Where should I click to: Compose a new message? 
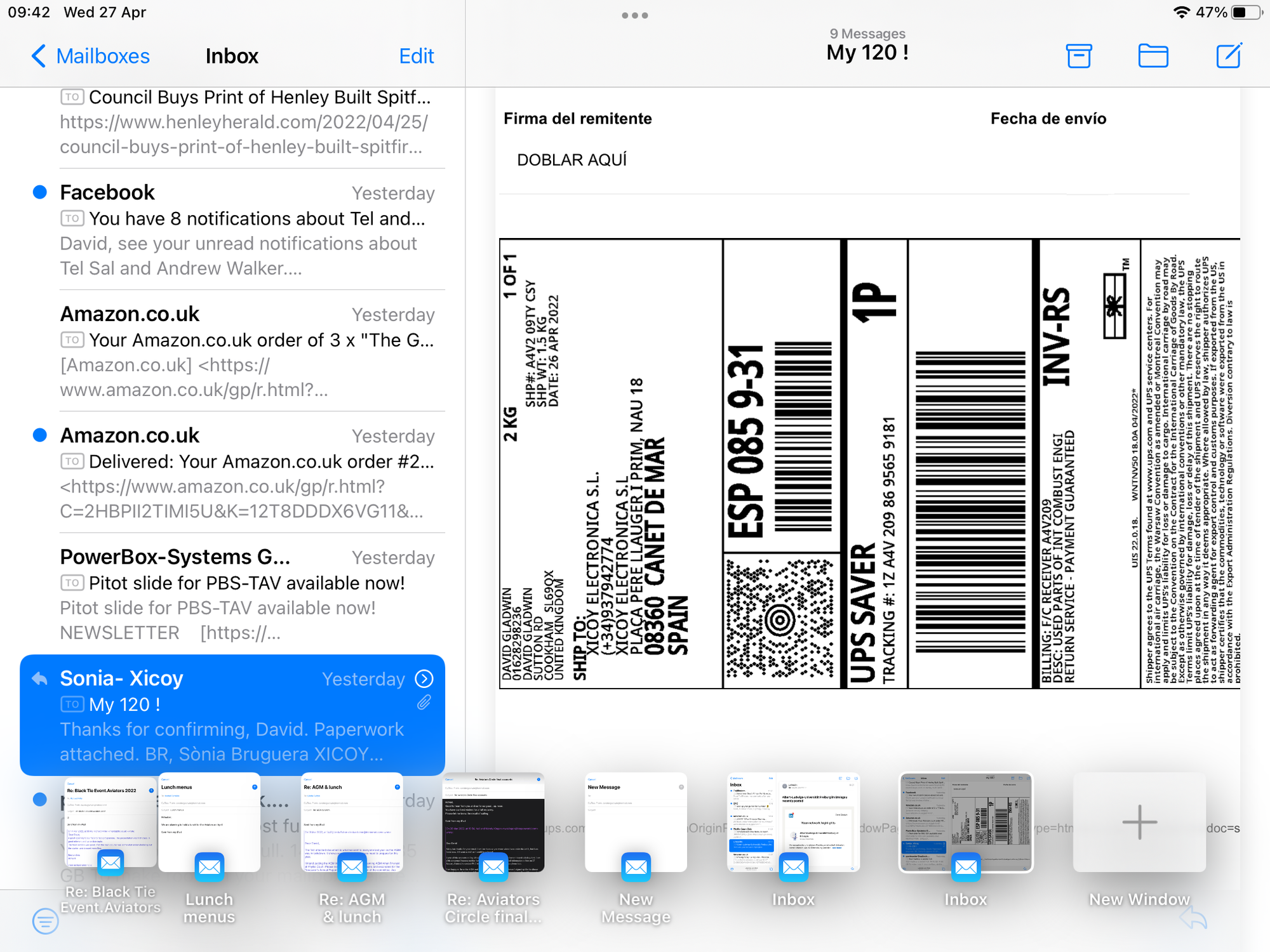pyautogui.click(x=1229, y=56)
